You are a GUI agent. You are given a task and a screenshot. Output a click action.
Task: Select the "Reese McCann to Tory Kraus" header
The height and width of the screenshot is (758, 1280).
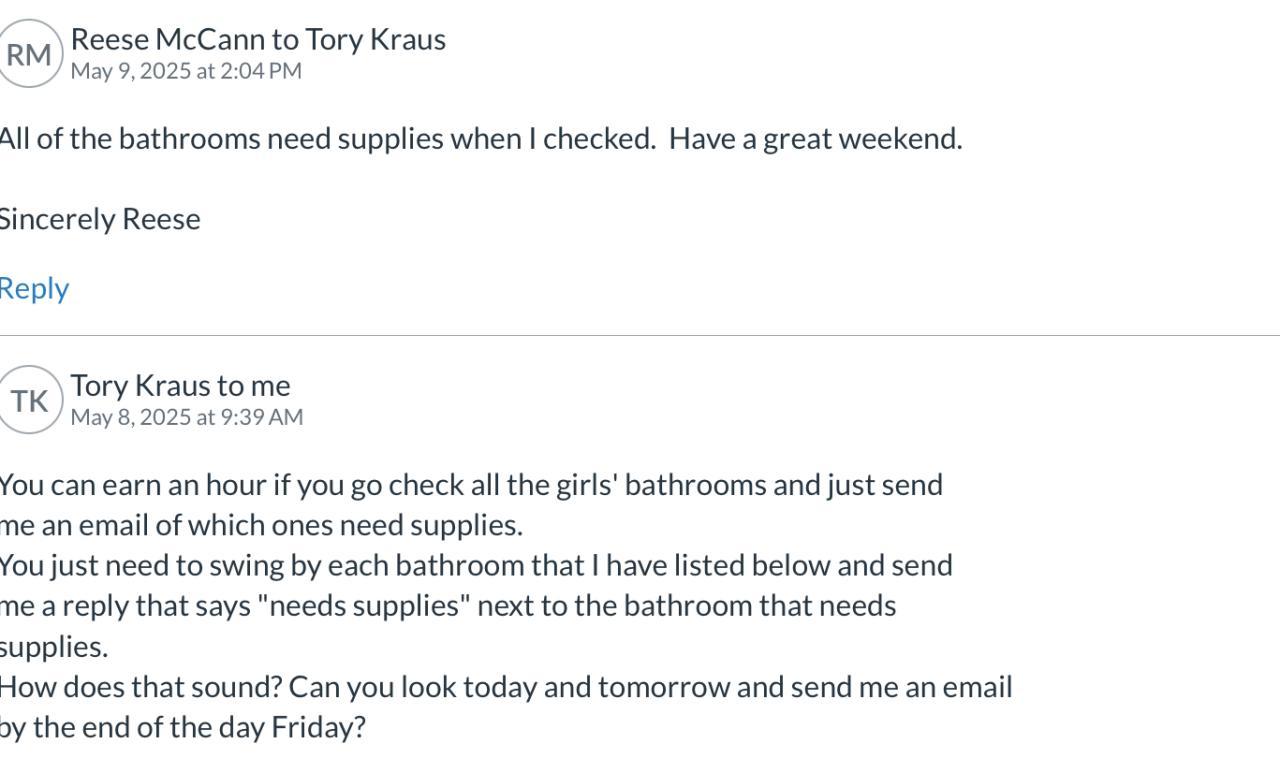258,39
